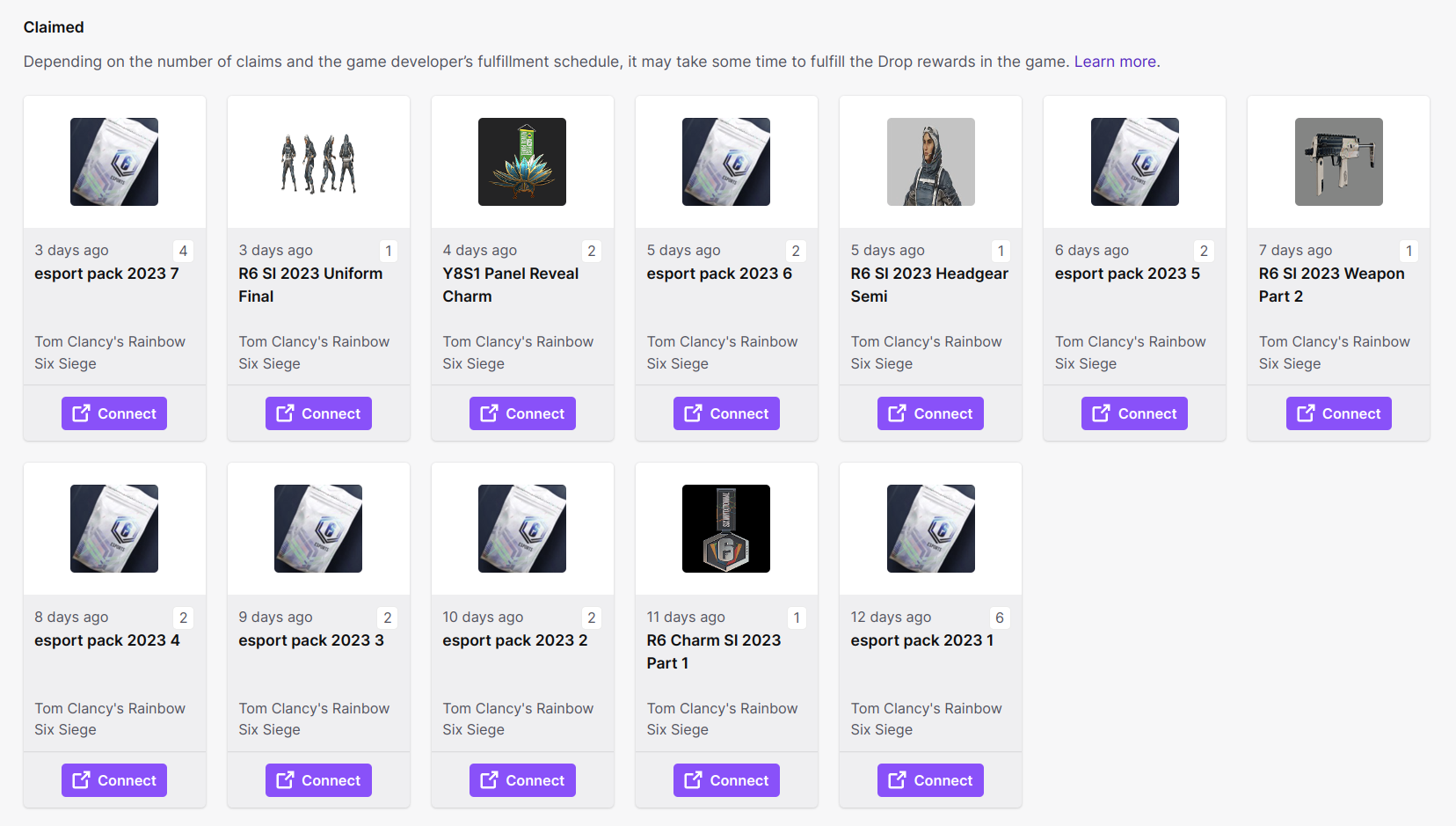The height and width of the screenshot is (826, 1456).
Task: Click the esport pack 2023 1 pack icon
Action: [x=930, y=529]
